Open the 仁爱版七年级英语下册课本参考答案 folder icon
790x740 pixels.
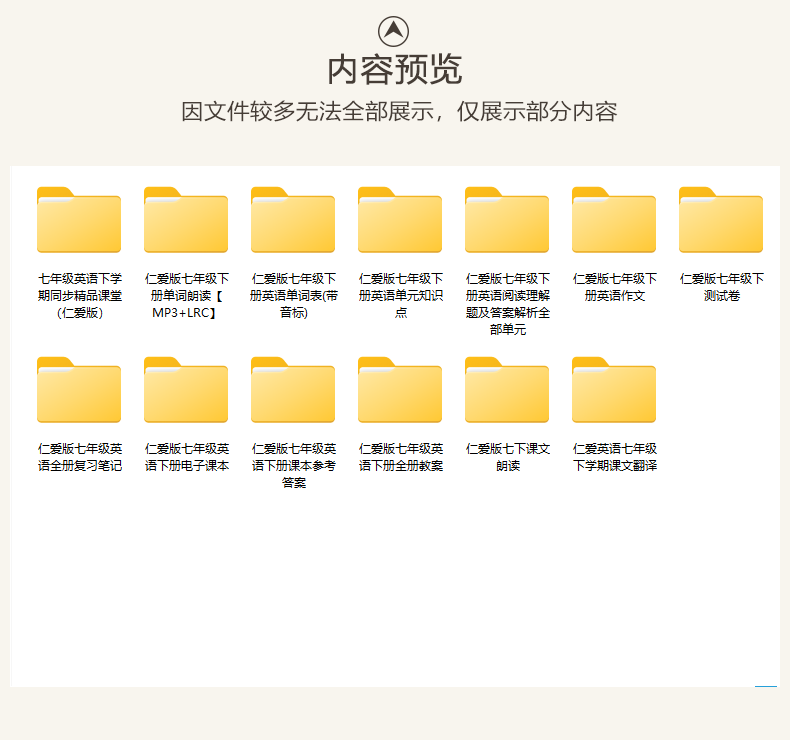click(293, 390)
